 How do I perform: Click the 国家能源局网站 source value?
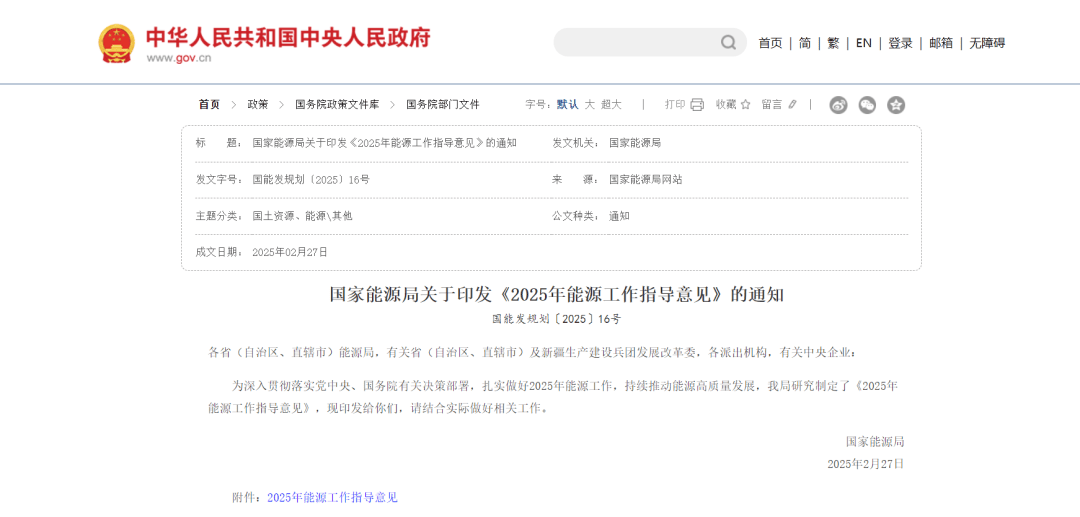(646, 180)
